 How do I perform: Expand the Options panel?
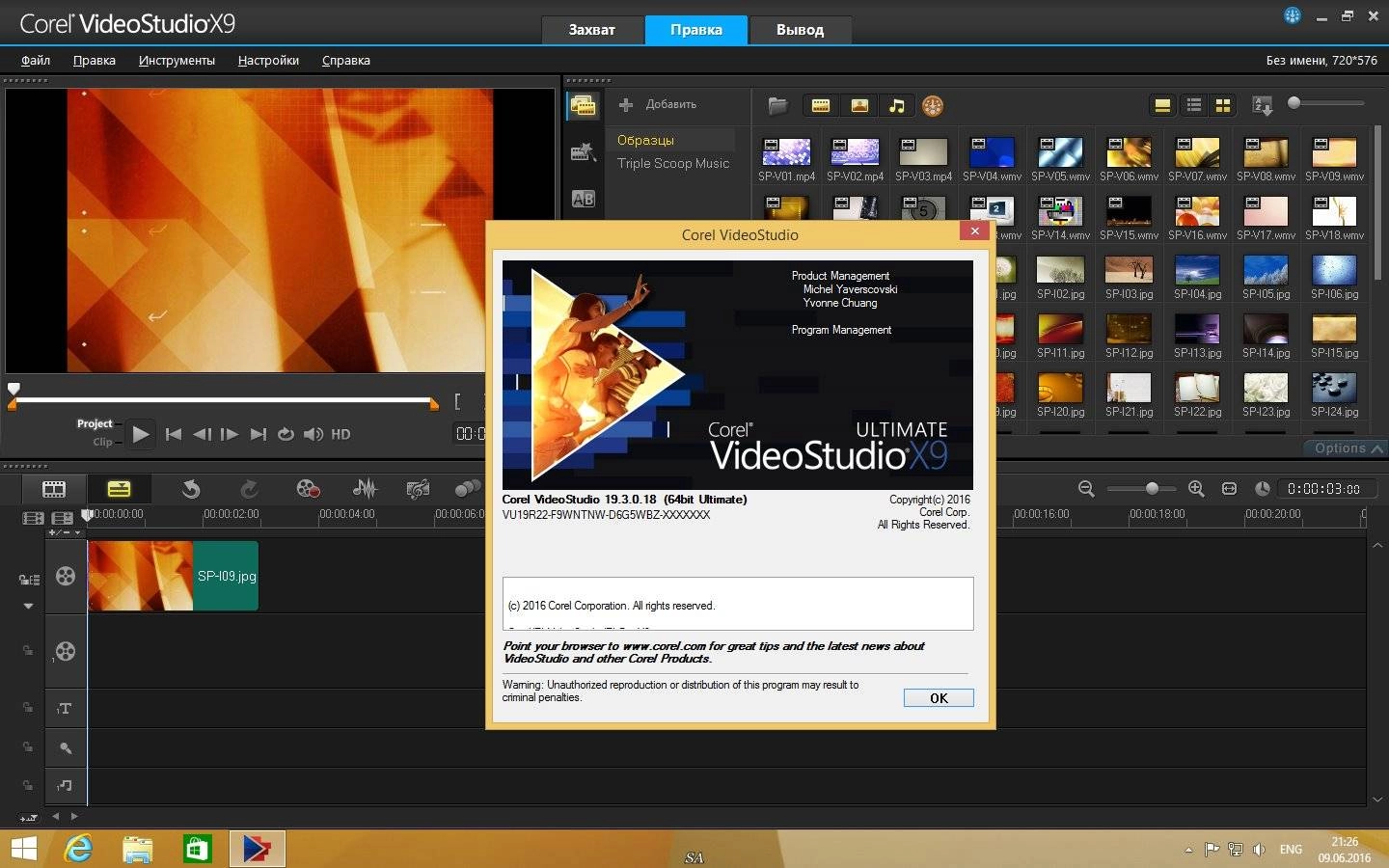pos(1347,448)
